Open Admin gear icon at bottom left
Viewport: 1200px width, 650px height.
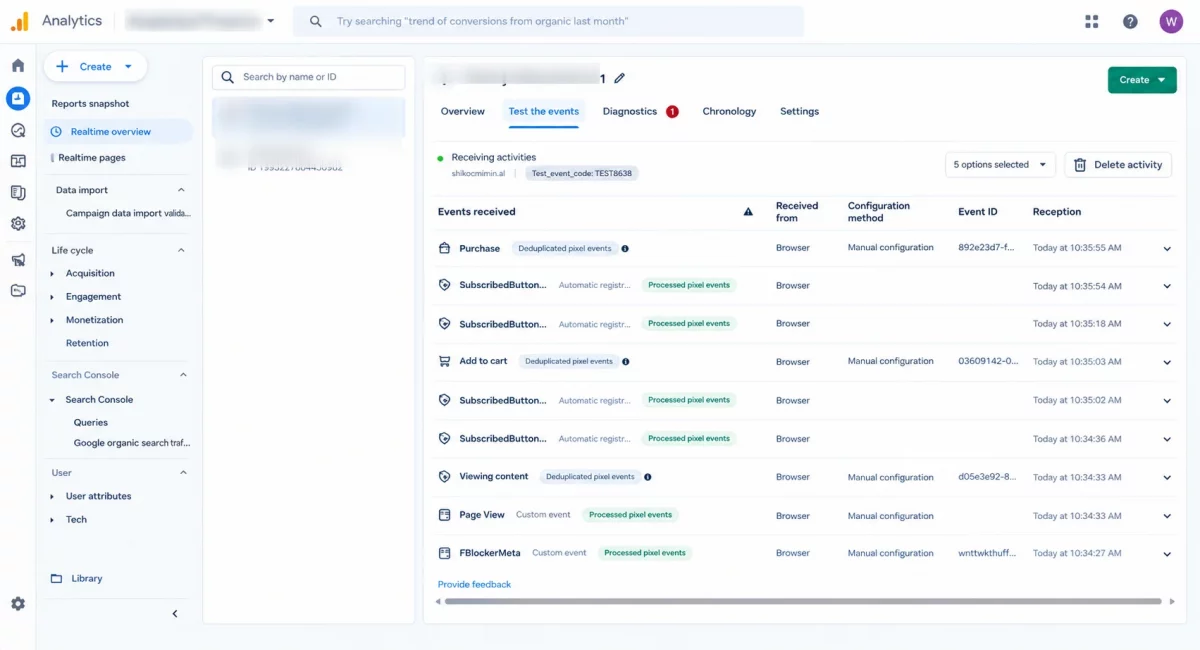click(x=18, y=604)
